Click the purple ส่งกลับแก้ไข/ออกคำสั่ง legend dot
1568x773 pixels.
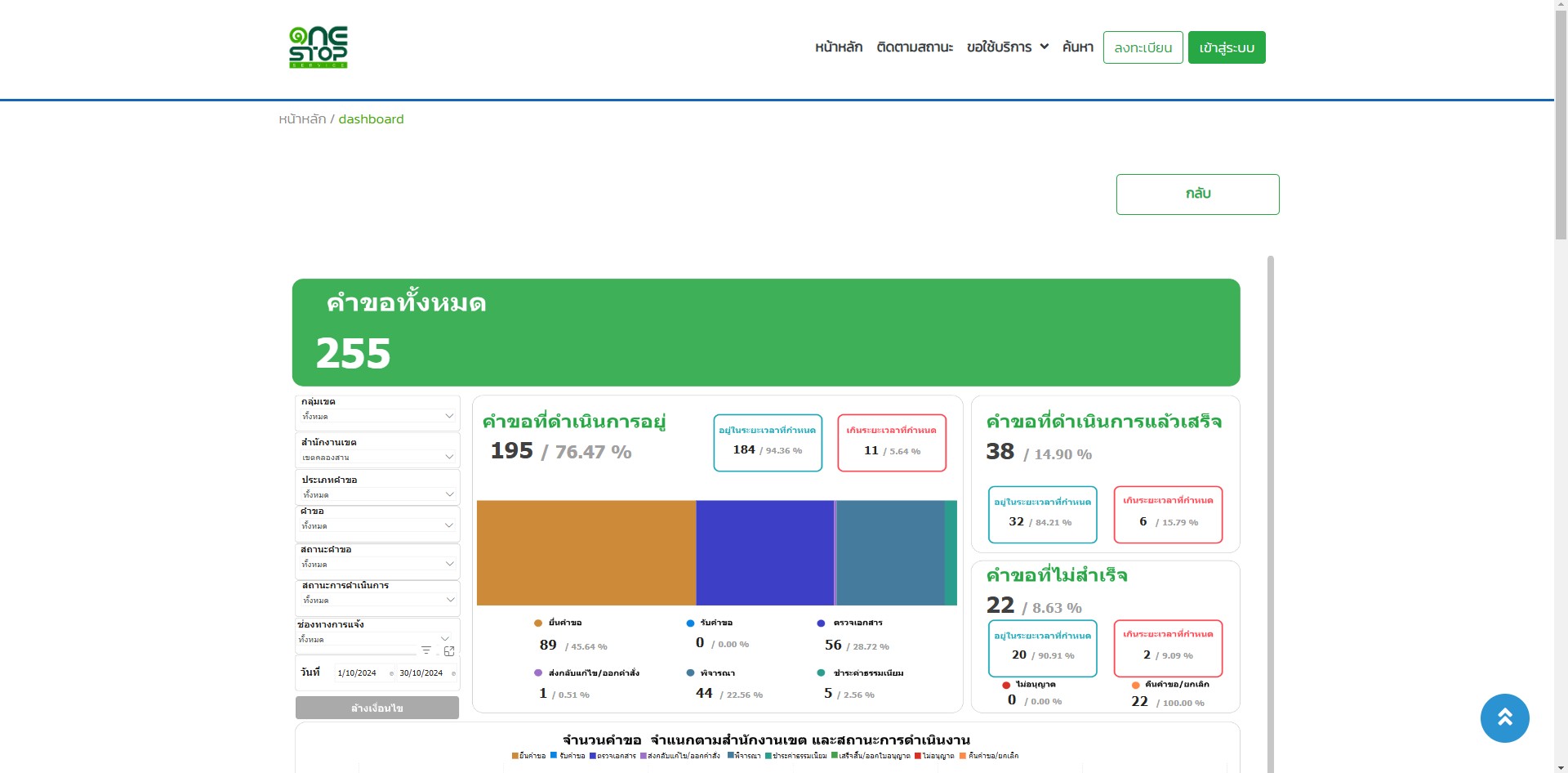pos(538,673)
